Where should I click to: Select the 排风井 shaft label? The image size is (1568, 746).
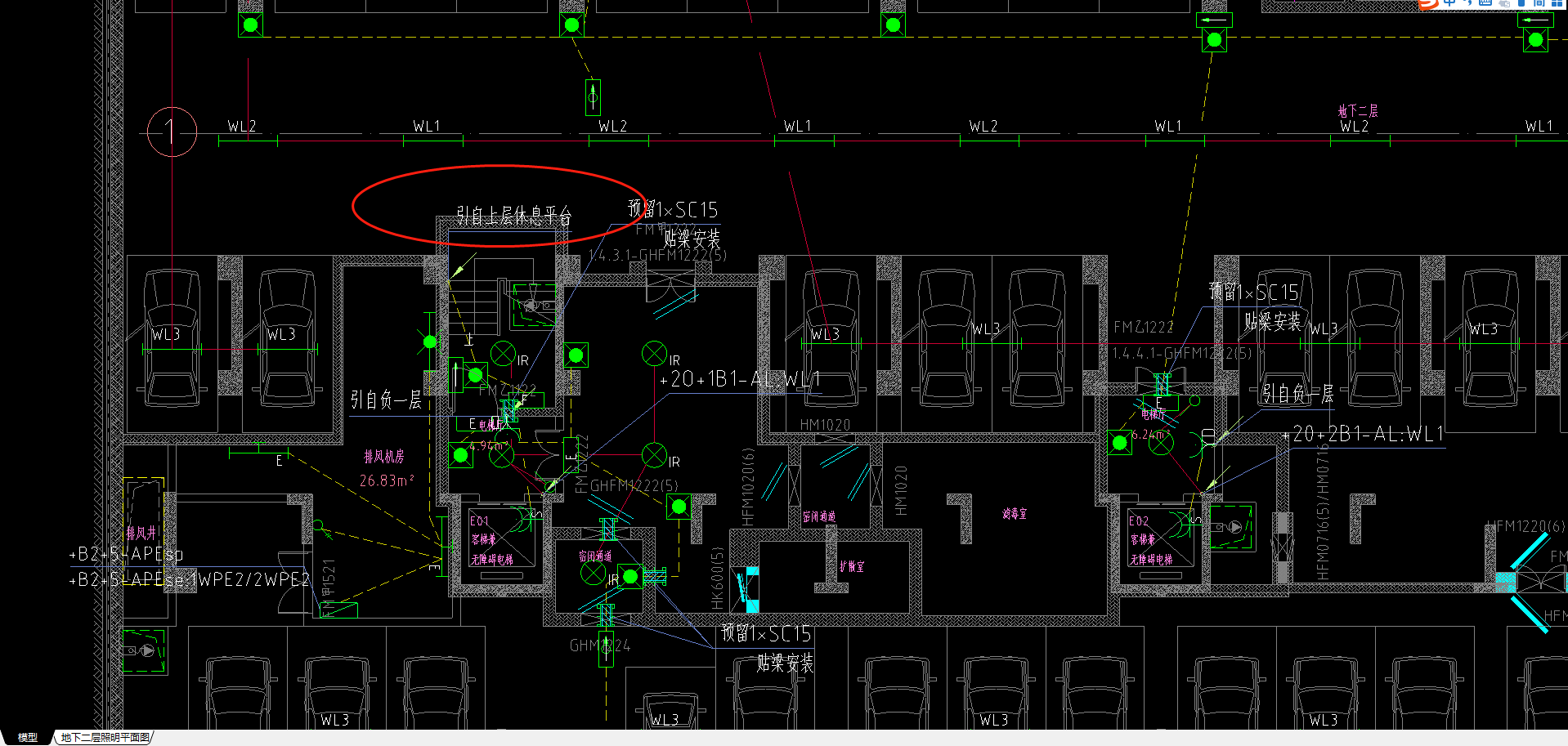click(141, 533)
